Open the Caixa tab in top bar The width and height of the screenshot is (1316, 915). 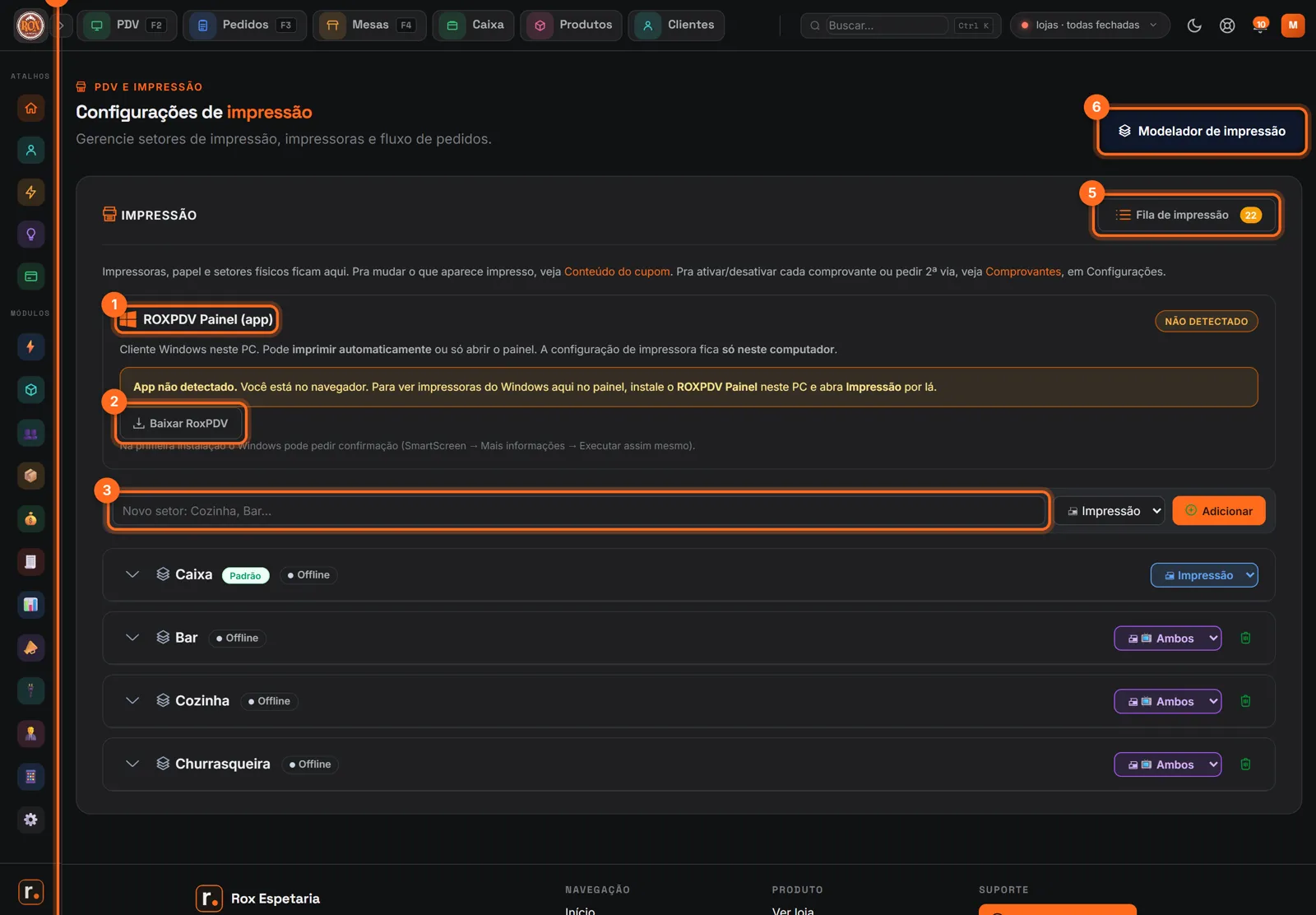click(474, 26)
